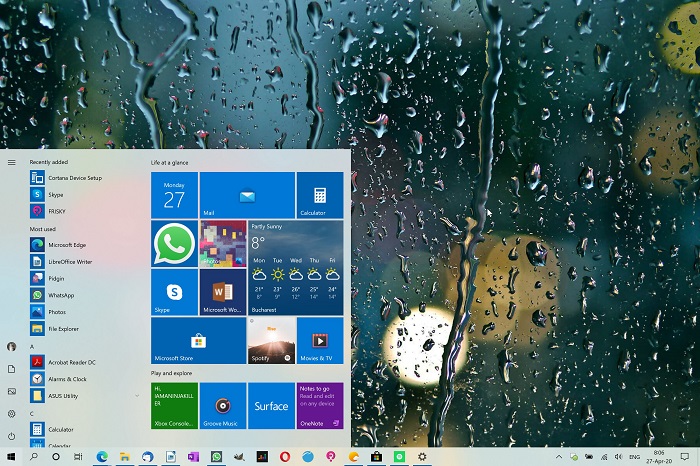Open Pidgin from Most used

[85, 278]
